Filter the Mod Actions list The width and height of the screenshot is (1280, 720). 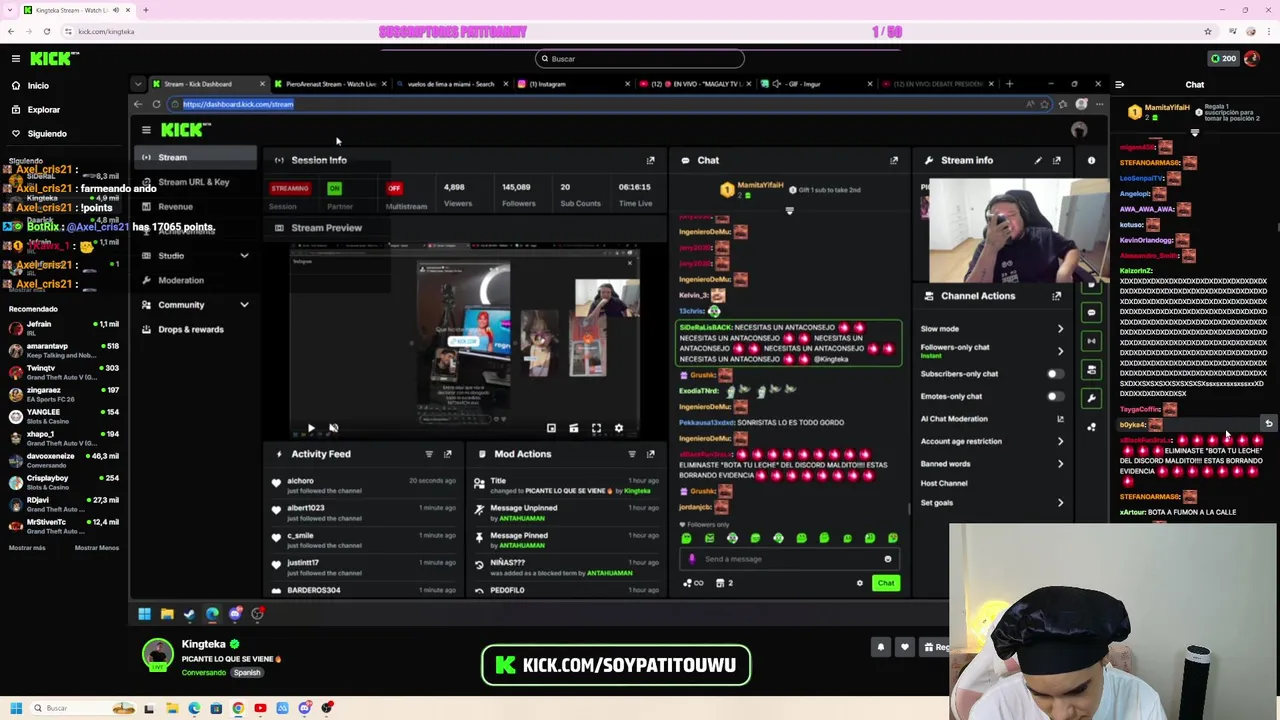(x=632, y=454)
